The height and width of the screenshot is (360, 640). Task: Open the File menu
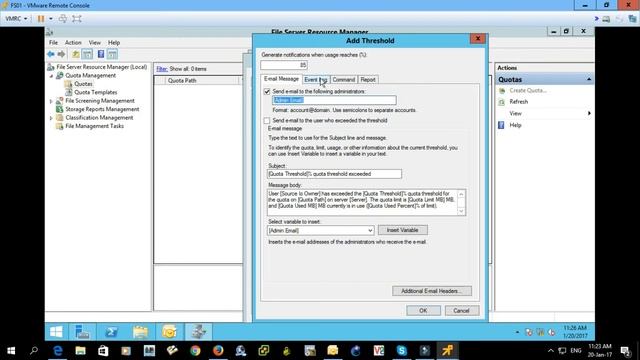point(53,42)
